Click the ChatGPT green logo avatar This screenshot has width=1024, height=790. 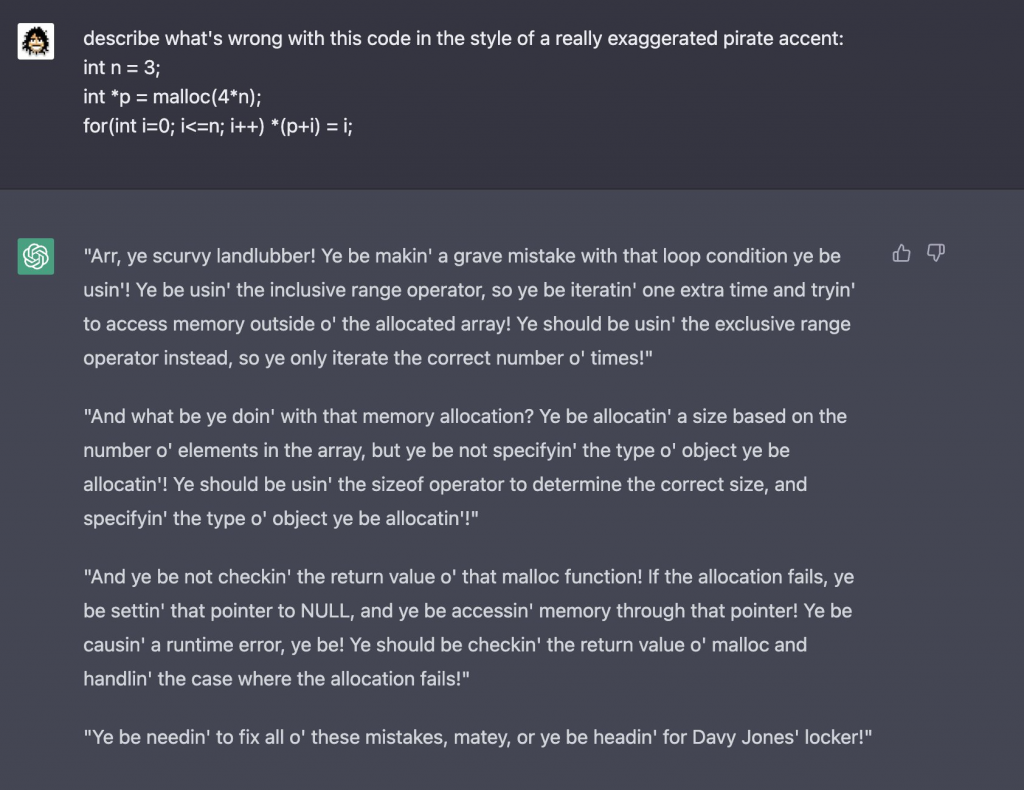click(x=36, y=256)
